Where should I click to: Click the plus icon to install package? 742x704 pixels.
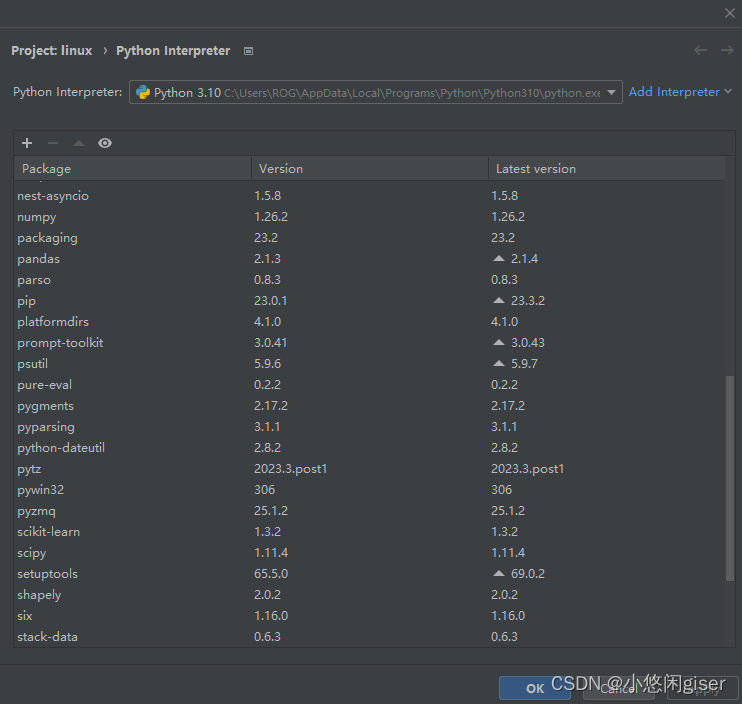click(x=27, y=143)
